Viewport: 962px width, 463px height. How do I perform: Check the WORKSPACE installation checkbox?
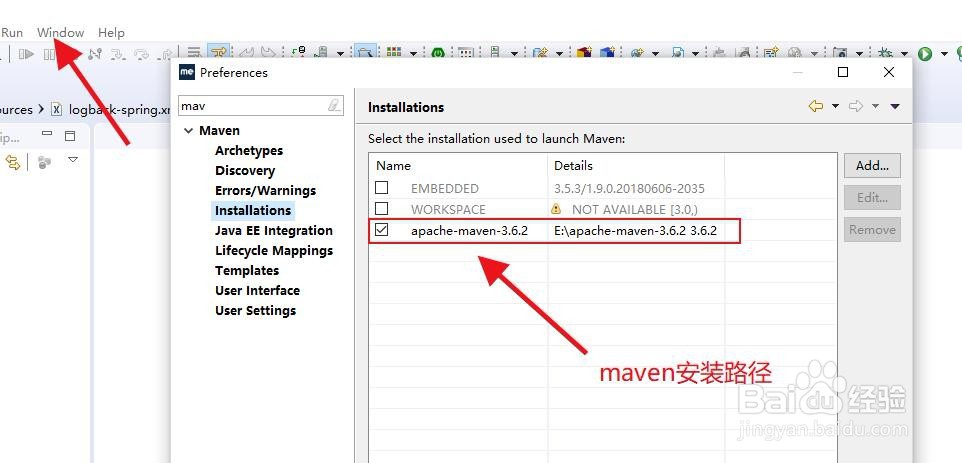tap(382, 209)
